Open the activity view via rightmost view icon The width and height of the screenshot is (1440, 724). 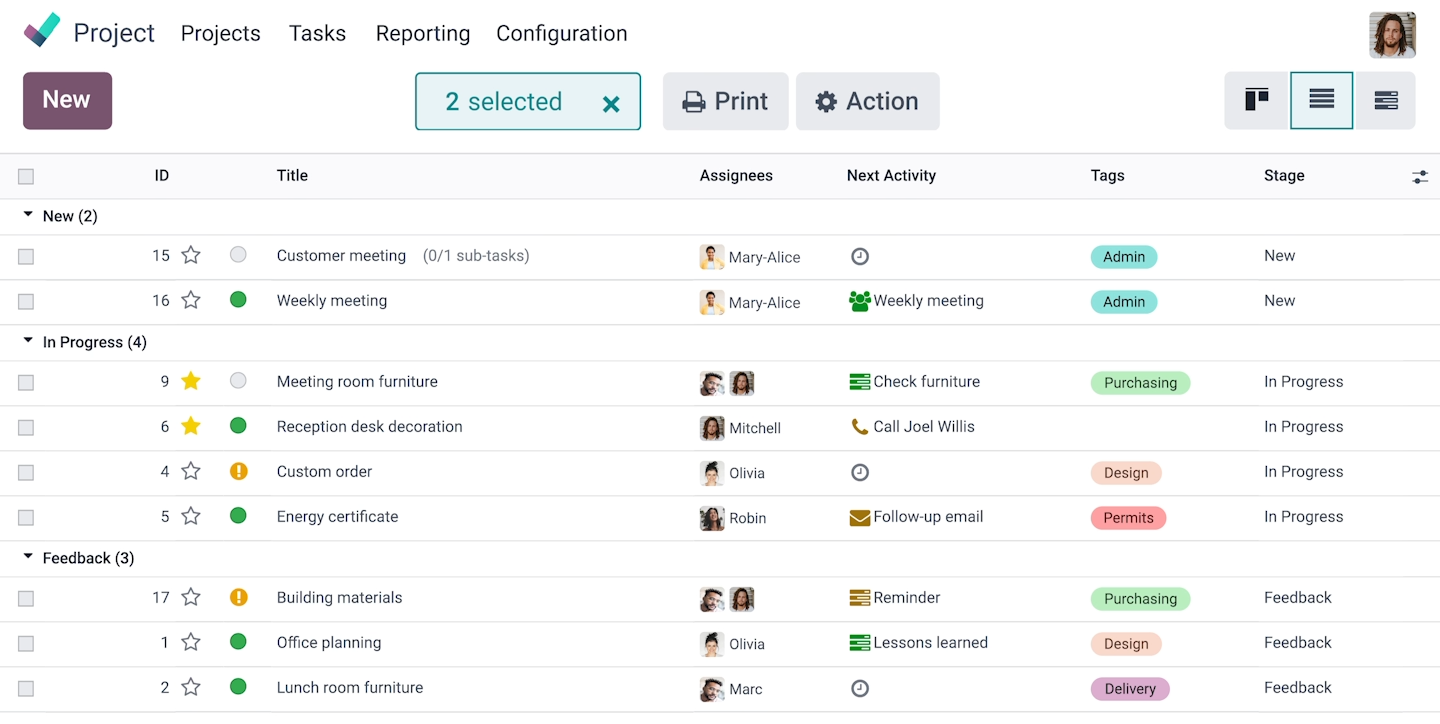(x=1386, y=100)
